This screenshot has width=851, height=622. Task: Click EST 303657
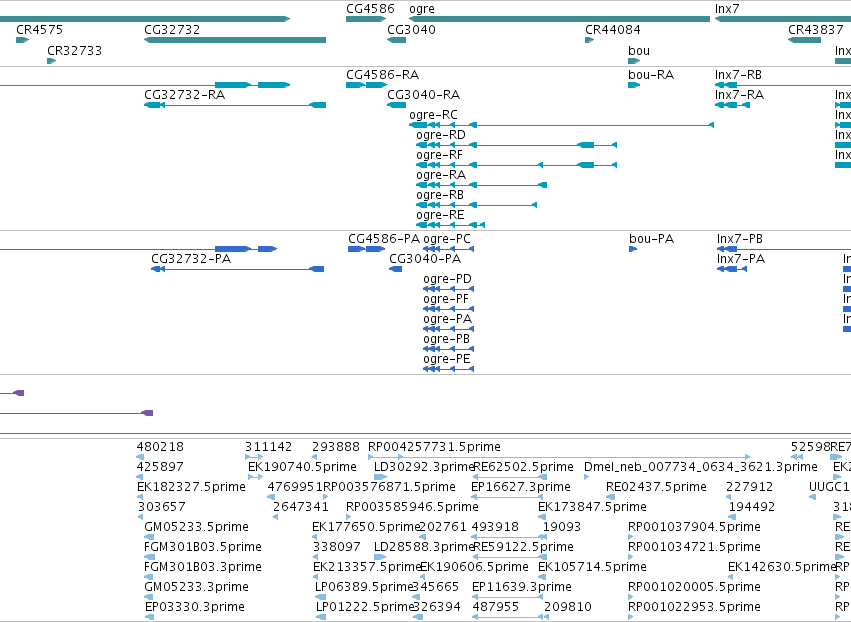(x=161, y=507)
